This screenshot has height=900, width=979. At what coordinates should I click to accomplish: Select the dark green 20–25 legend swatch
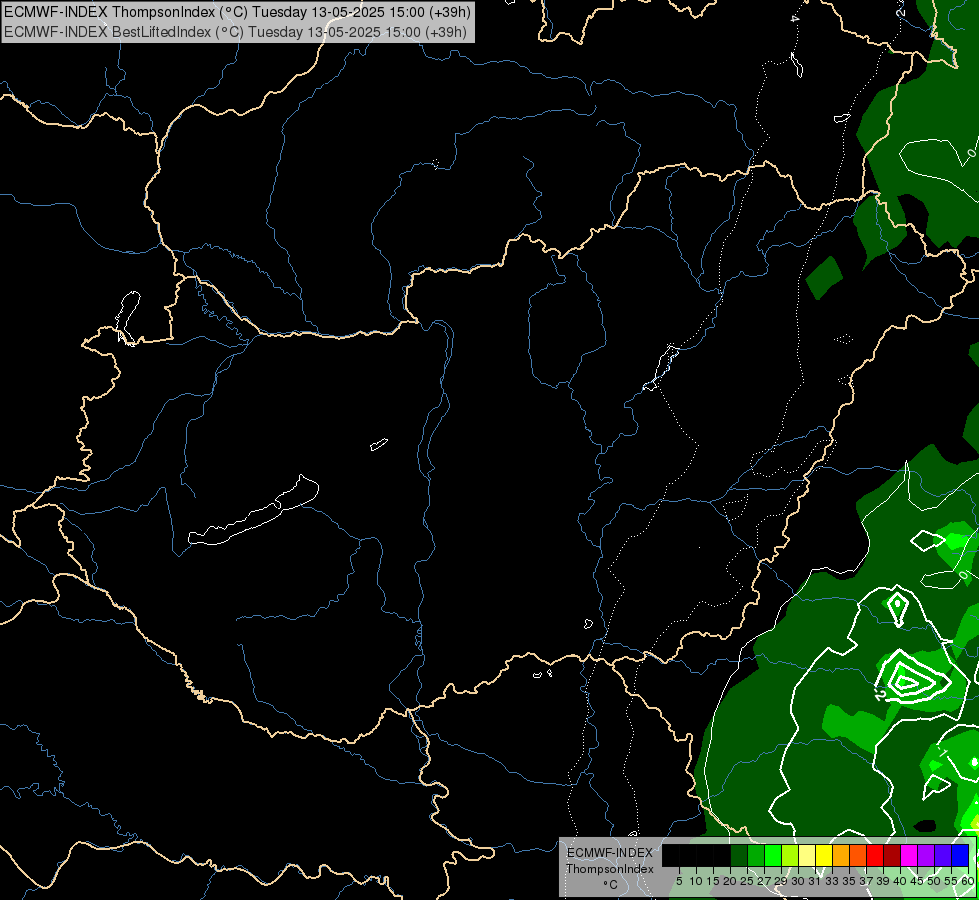pyautogui.click(x=739, y=855)
